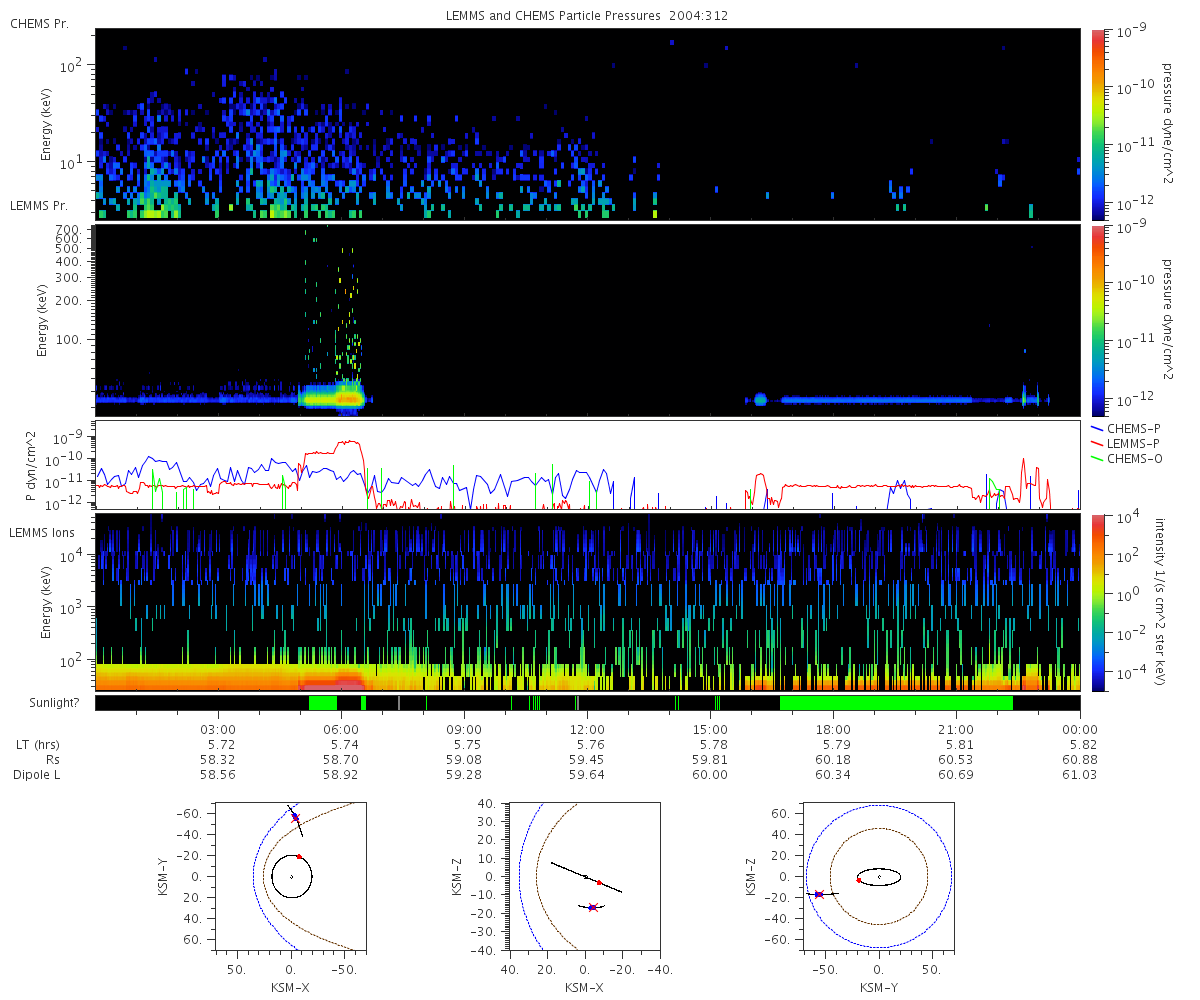Click the top CHEMS pressure color bar

click(x=1099, y=123)
